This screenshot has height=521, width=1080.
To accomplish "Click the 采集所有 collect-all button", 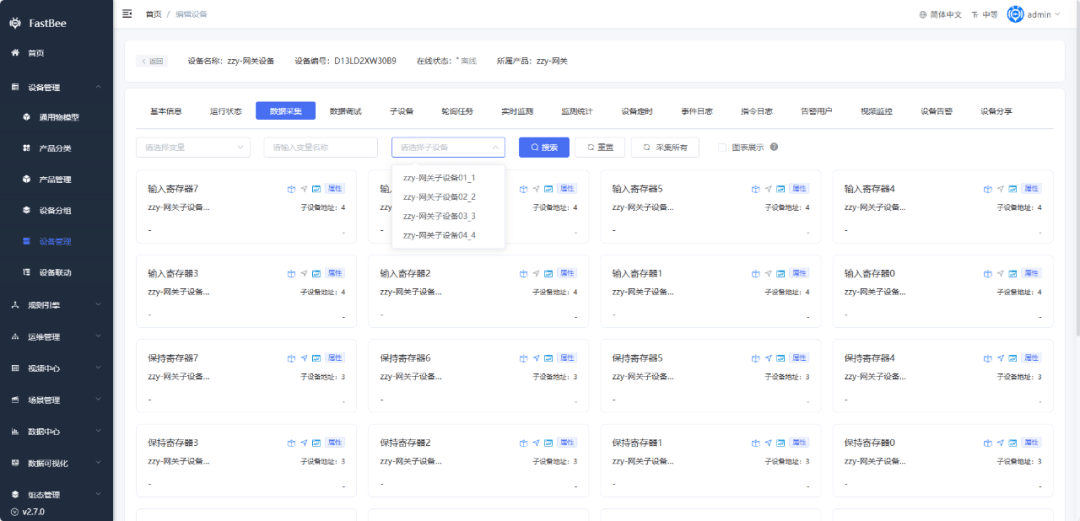I will click(665, 147).
